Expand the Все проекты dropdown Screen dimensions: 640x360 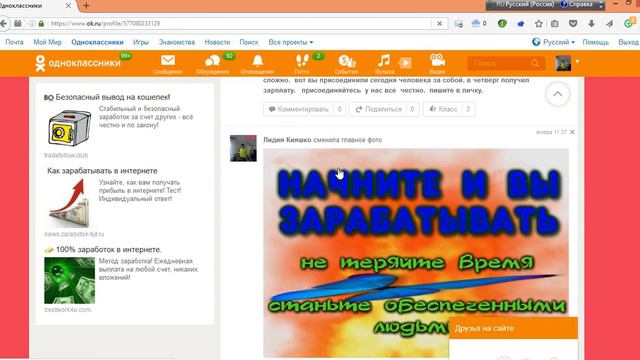[x=291, y=42]
